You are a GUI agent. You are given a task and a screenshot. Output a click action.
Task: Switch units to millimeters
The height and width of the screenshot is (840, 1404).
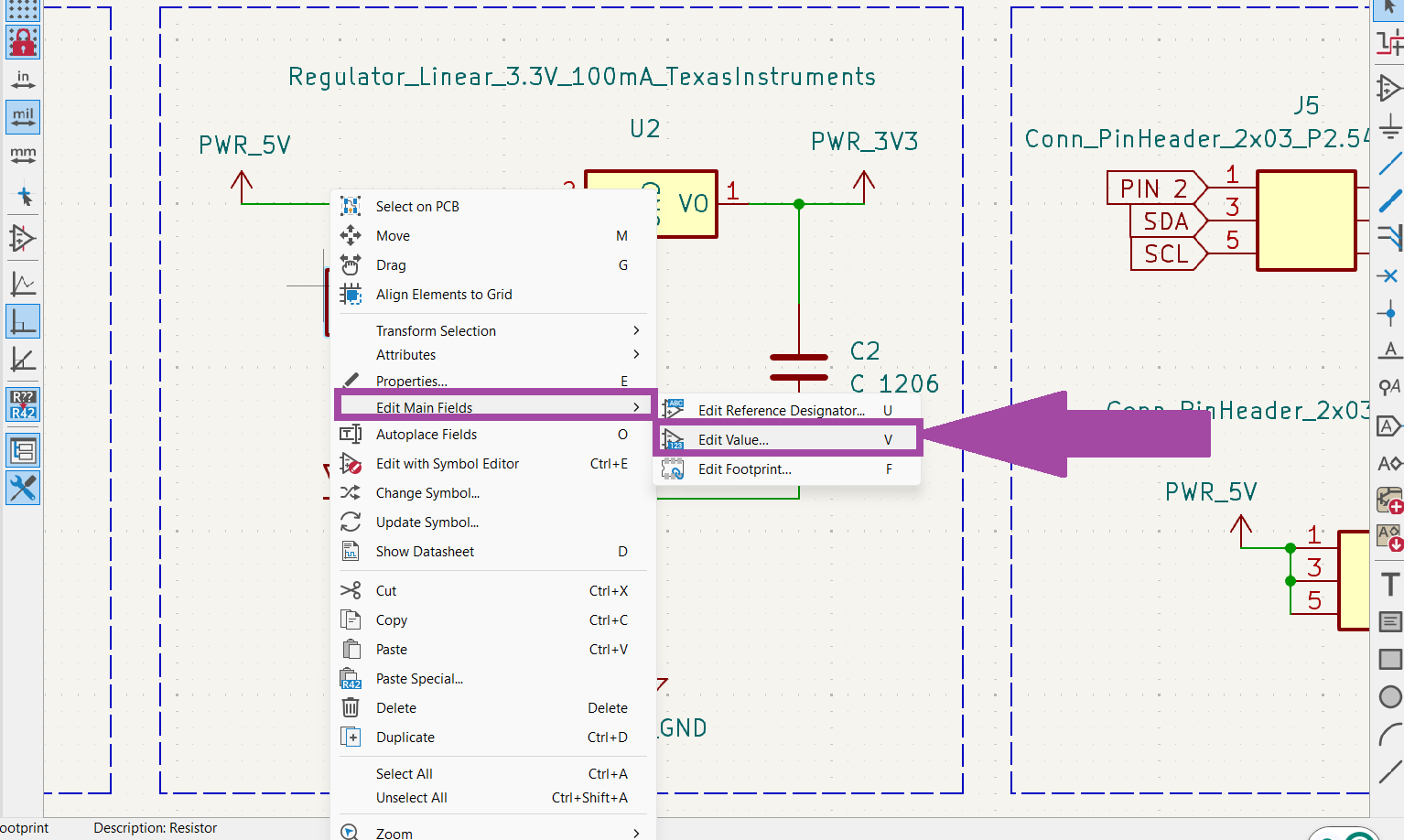(23, 155)
